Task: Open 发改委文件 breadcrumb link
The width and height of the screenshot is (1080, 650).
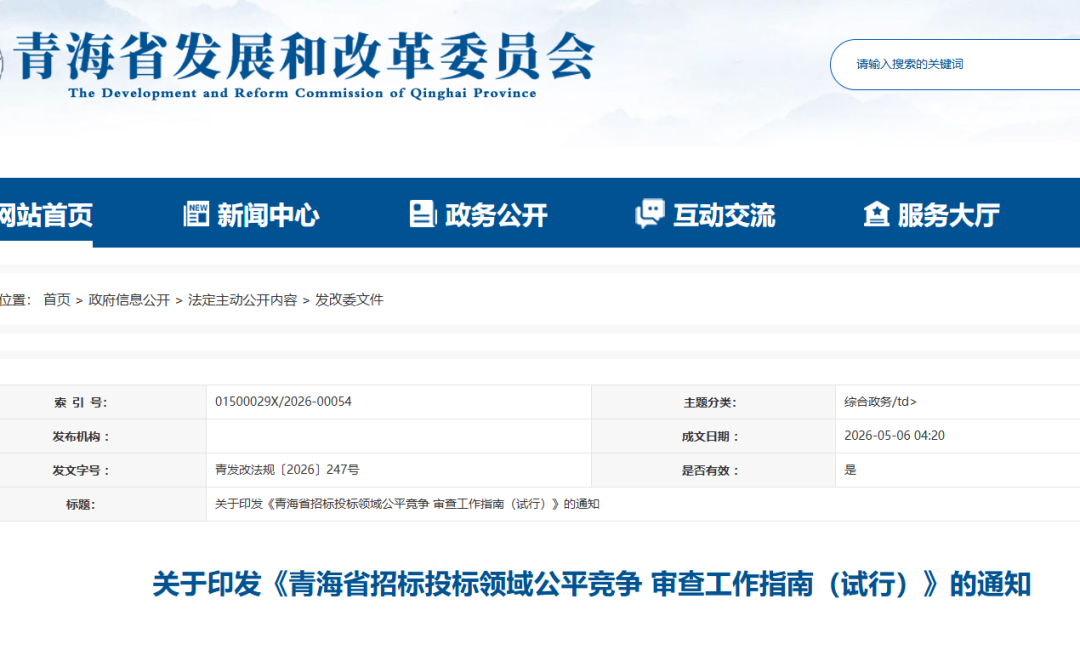Action: [349, 300]
